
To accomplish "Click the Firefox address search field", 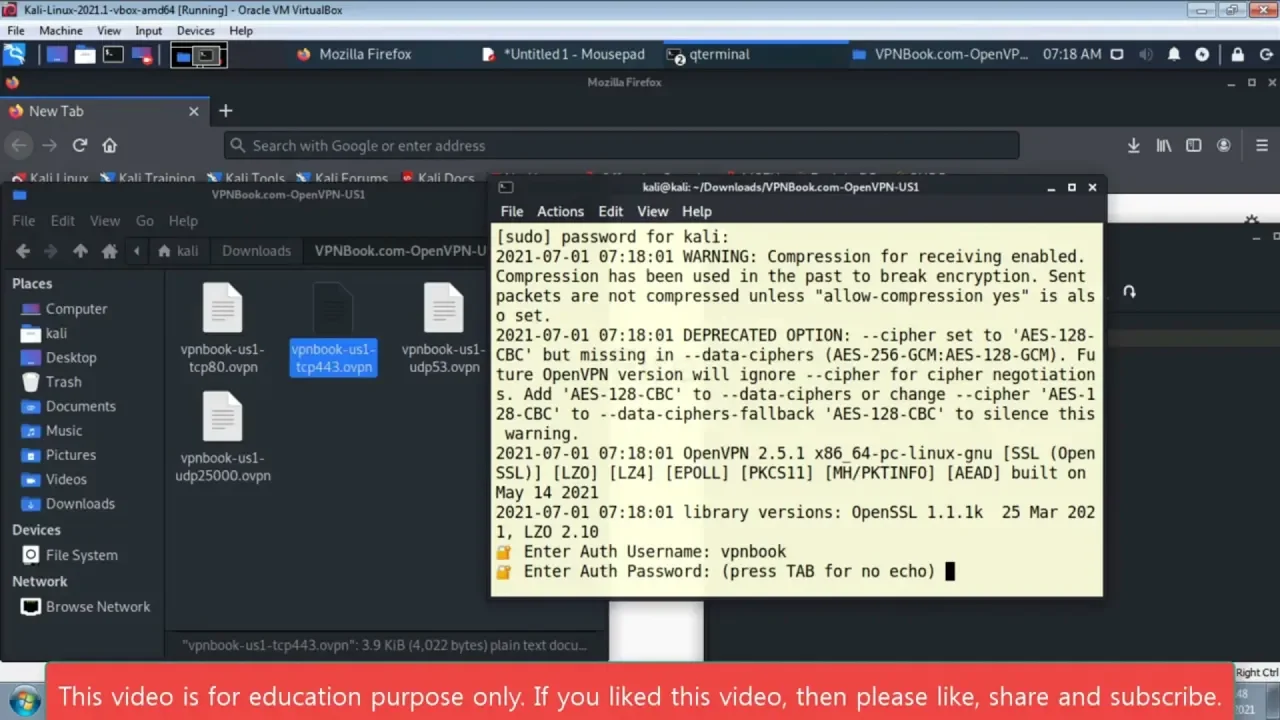I will pos(620,146).
